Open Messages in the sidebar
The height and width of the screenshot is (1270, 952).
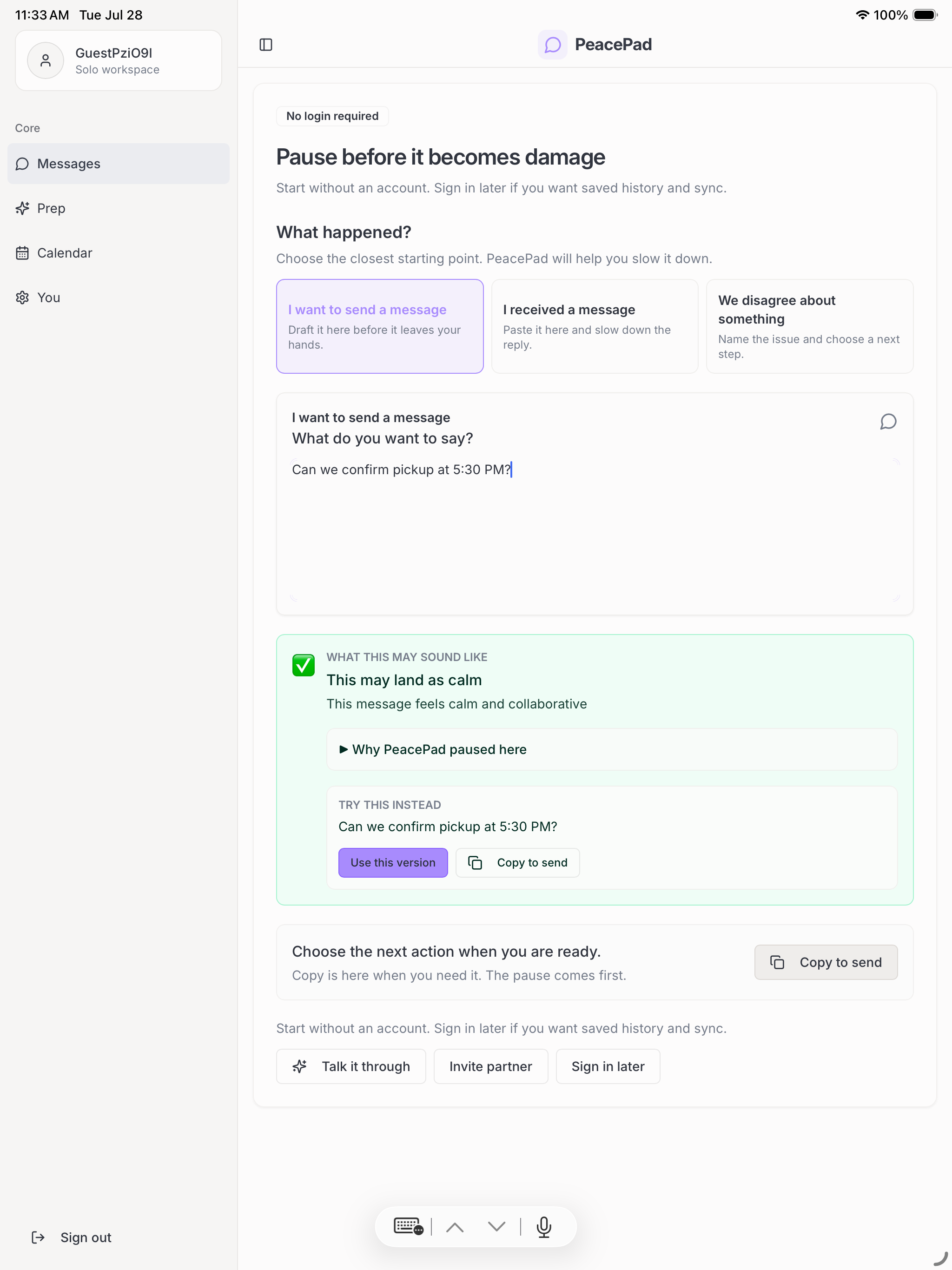click(118, 164)
